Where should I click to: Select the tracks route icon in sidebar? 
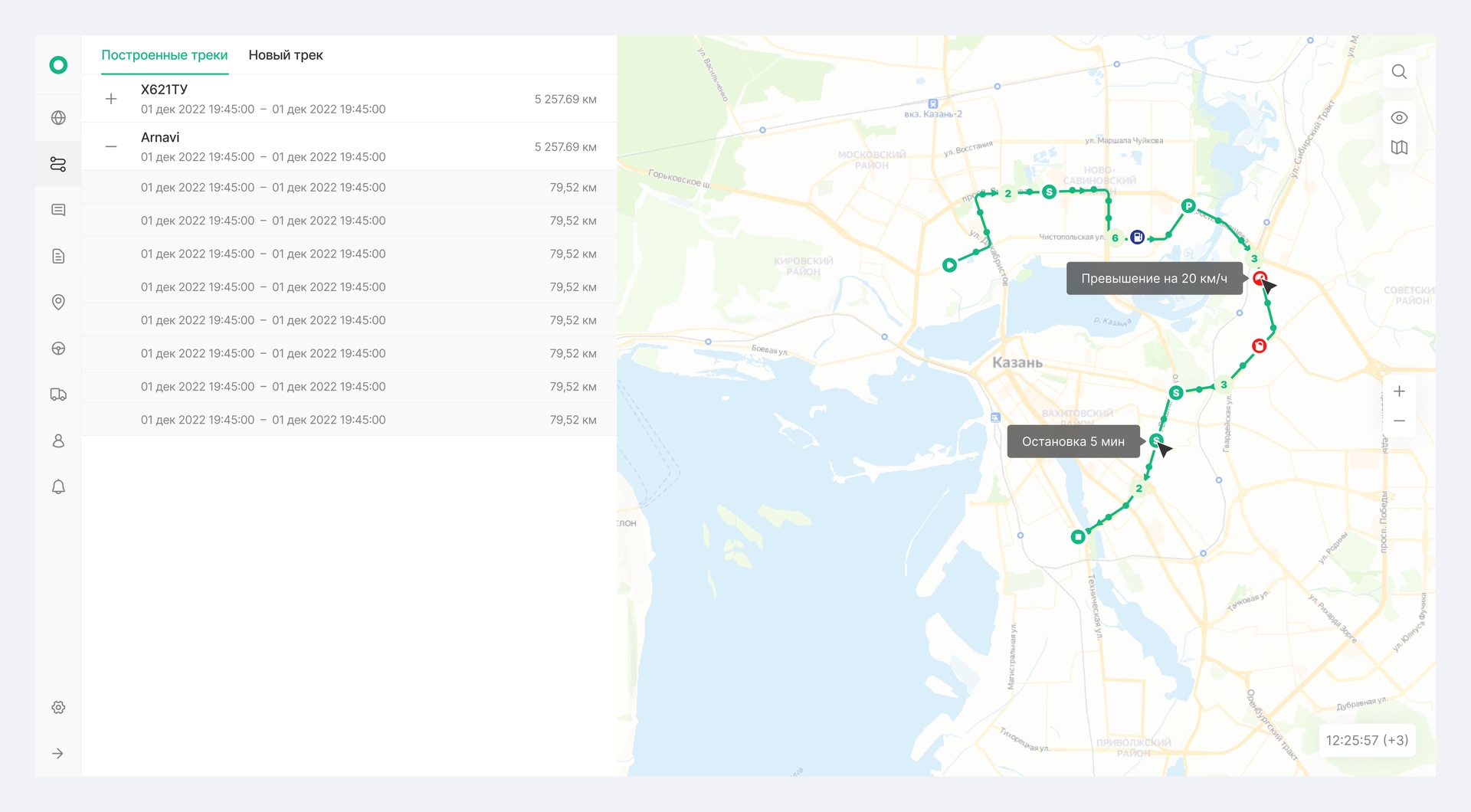[x=58, y=164]
